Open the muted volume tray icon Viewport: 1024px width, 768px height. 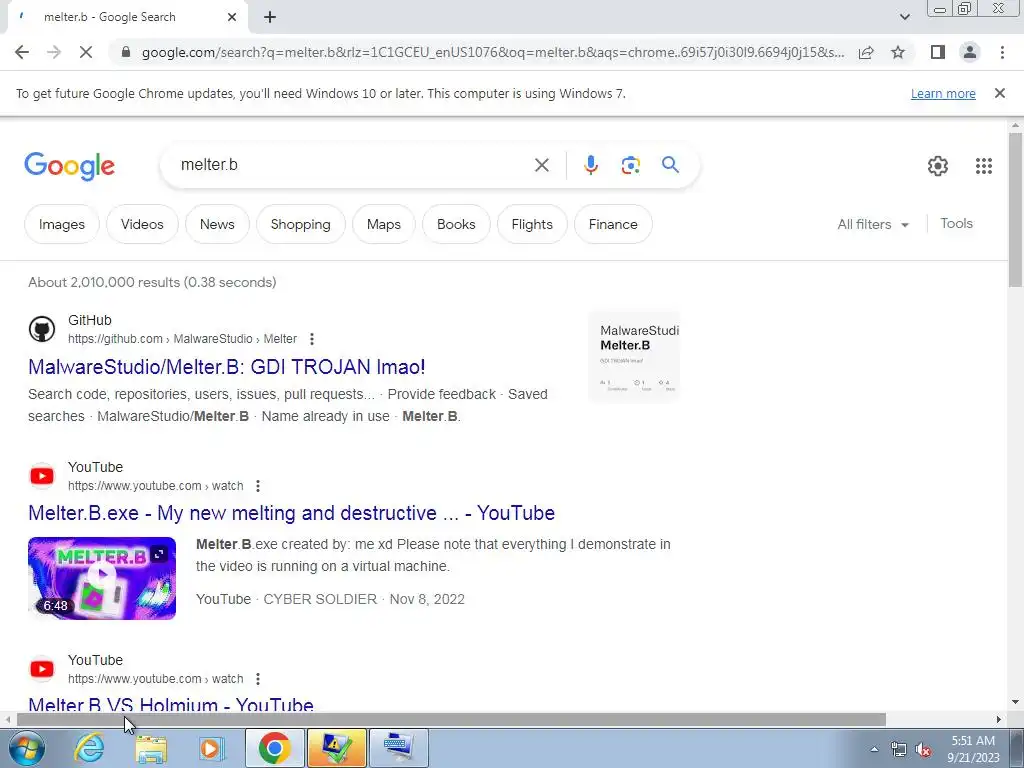point(923,750)
